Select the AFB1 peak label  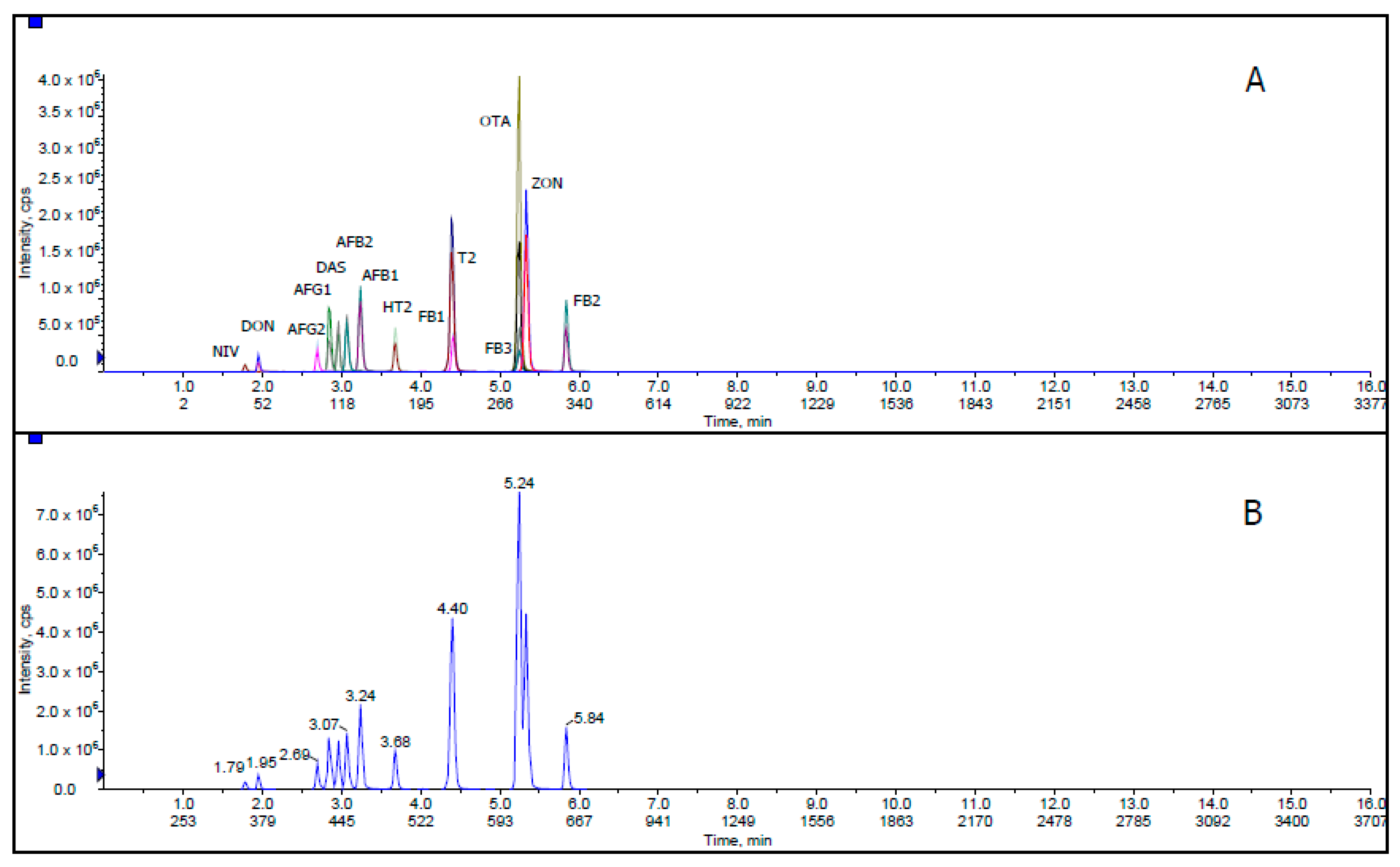(380, 275)
